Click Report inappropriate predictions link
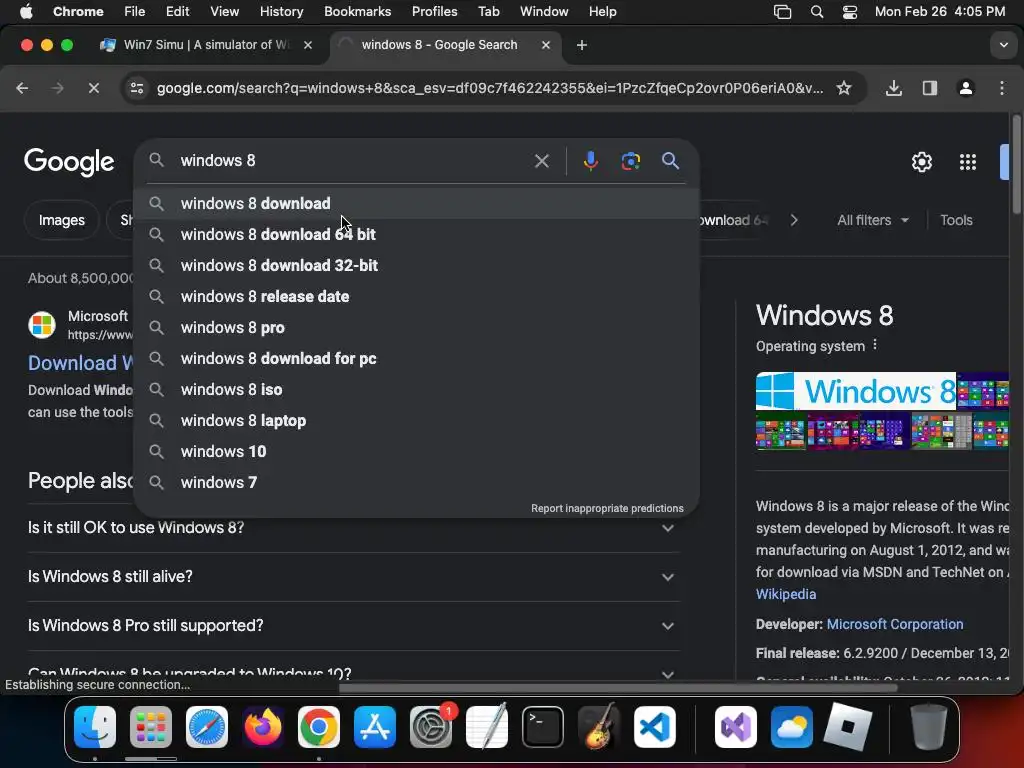This screenshot has height=768, width=1024. [x=607, y=508]
